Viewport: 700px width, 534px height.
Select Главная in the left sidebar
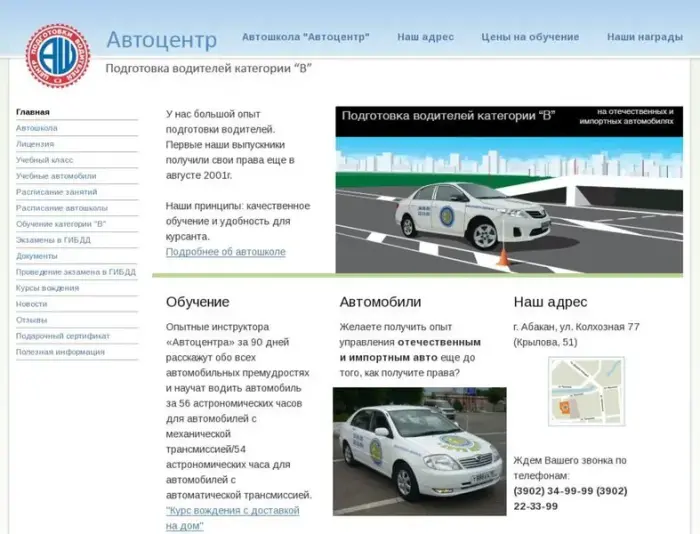[33, 112]
